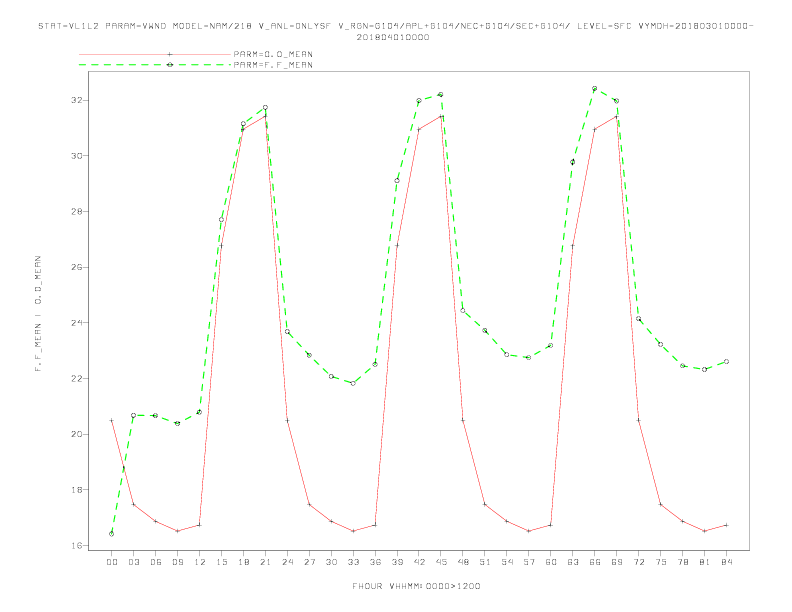This screenshot has width=792, height=612.
Task: Click the y-axis tick label 30
Action: [77, 156]
